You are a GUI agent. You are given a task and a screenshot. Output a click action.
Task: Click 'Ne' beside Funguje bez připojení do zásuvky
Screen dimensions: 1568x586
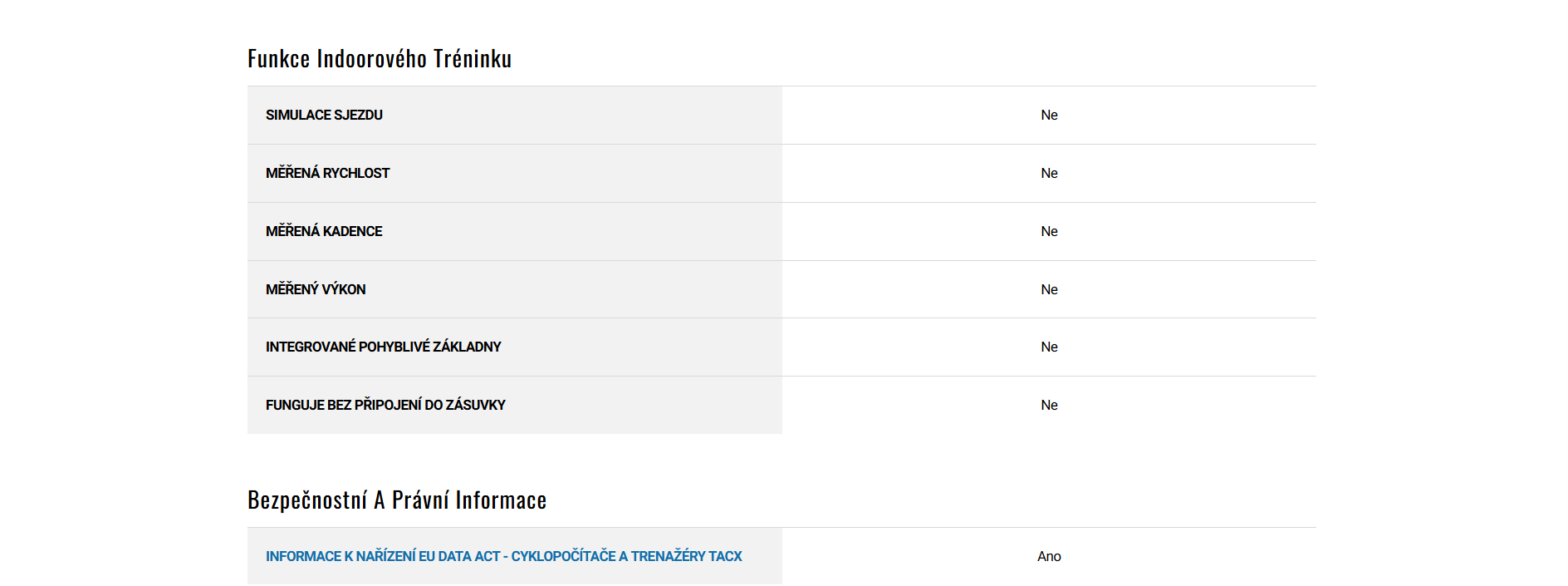point(1049,405)
